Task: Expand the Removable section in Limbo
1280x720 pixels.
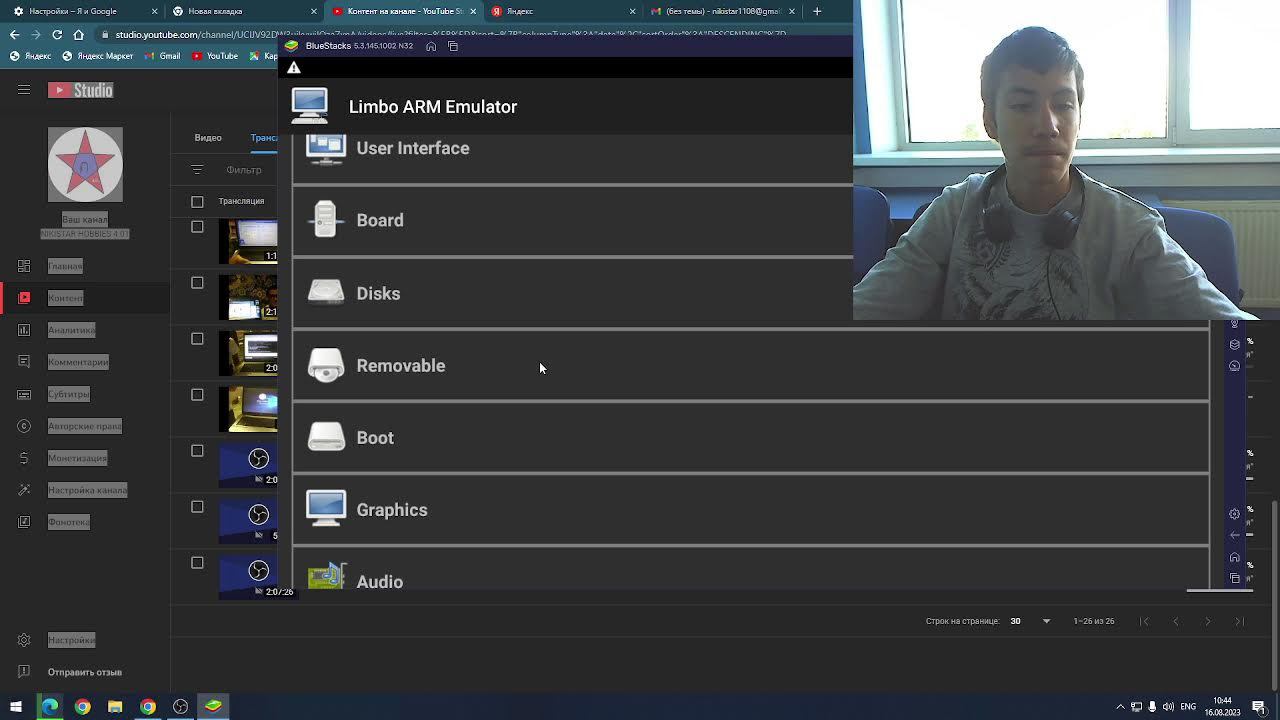Action: tap(750, 366)
